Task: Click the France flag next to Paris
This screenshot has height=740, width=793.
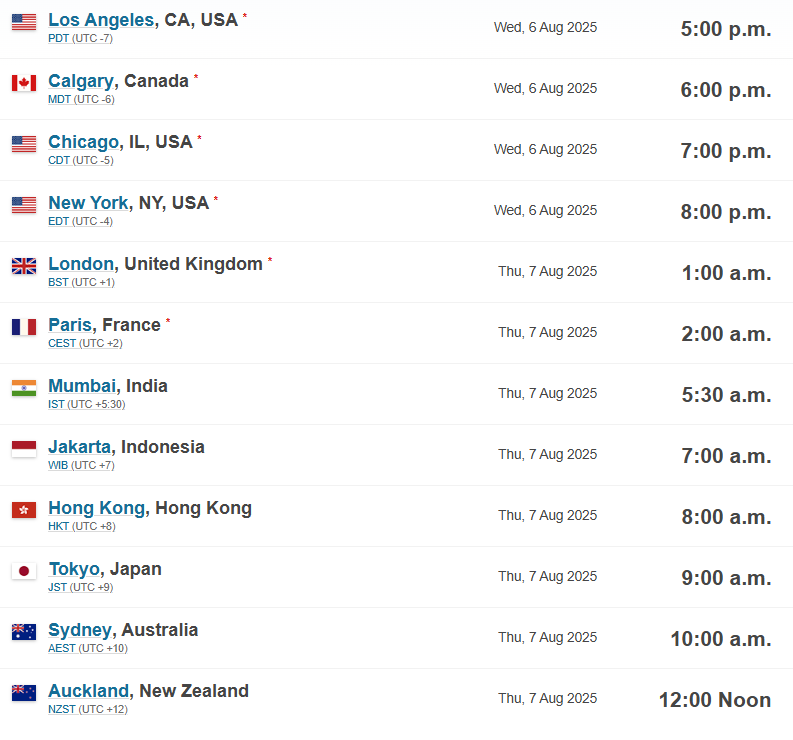Action: (x=24, y=327)
